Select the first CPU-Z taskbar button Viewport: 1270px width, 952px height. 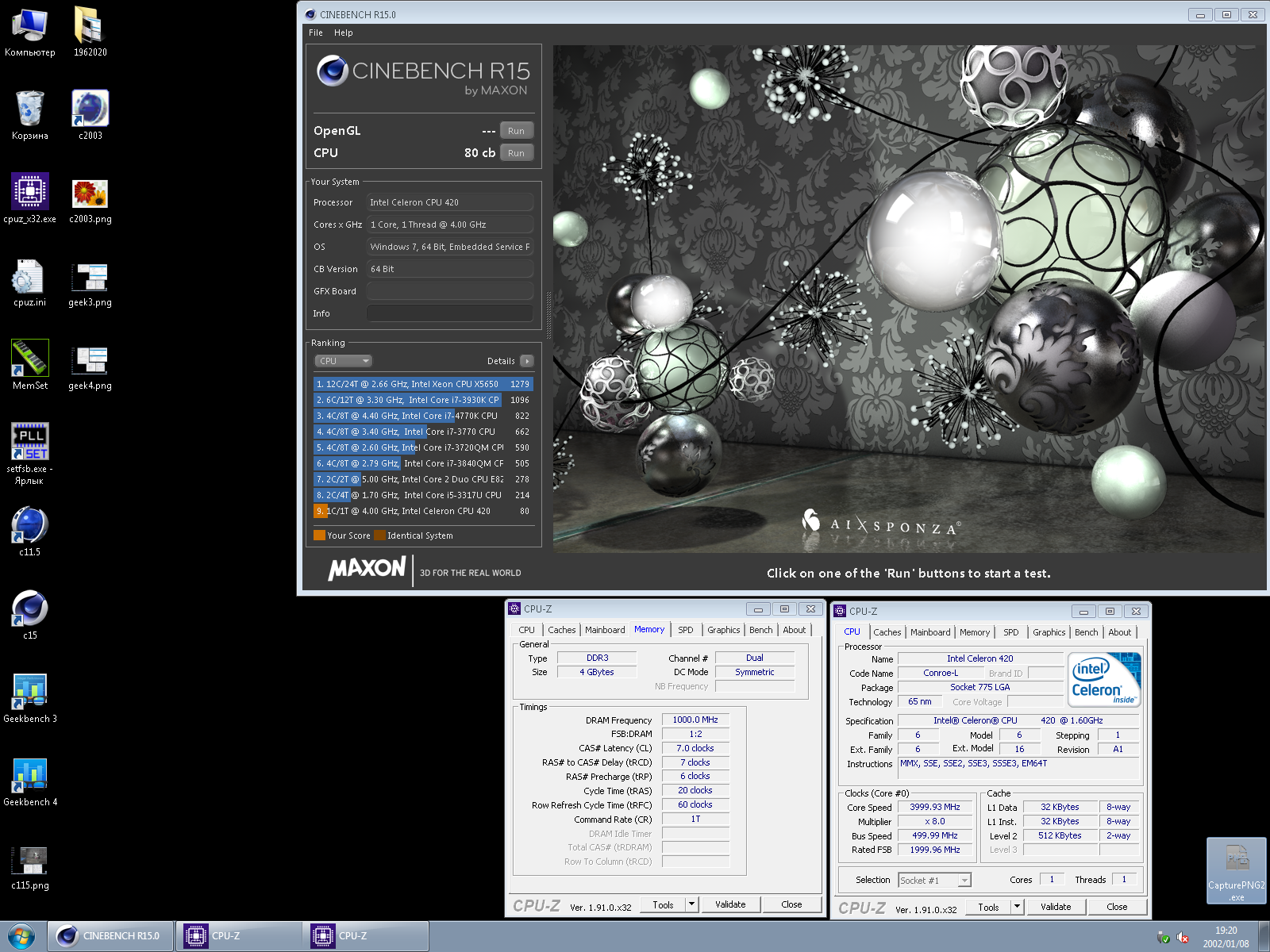pos(238,936)
